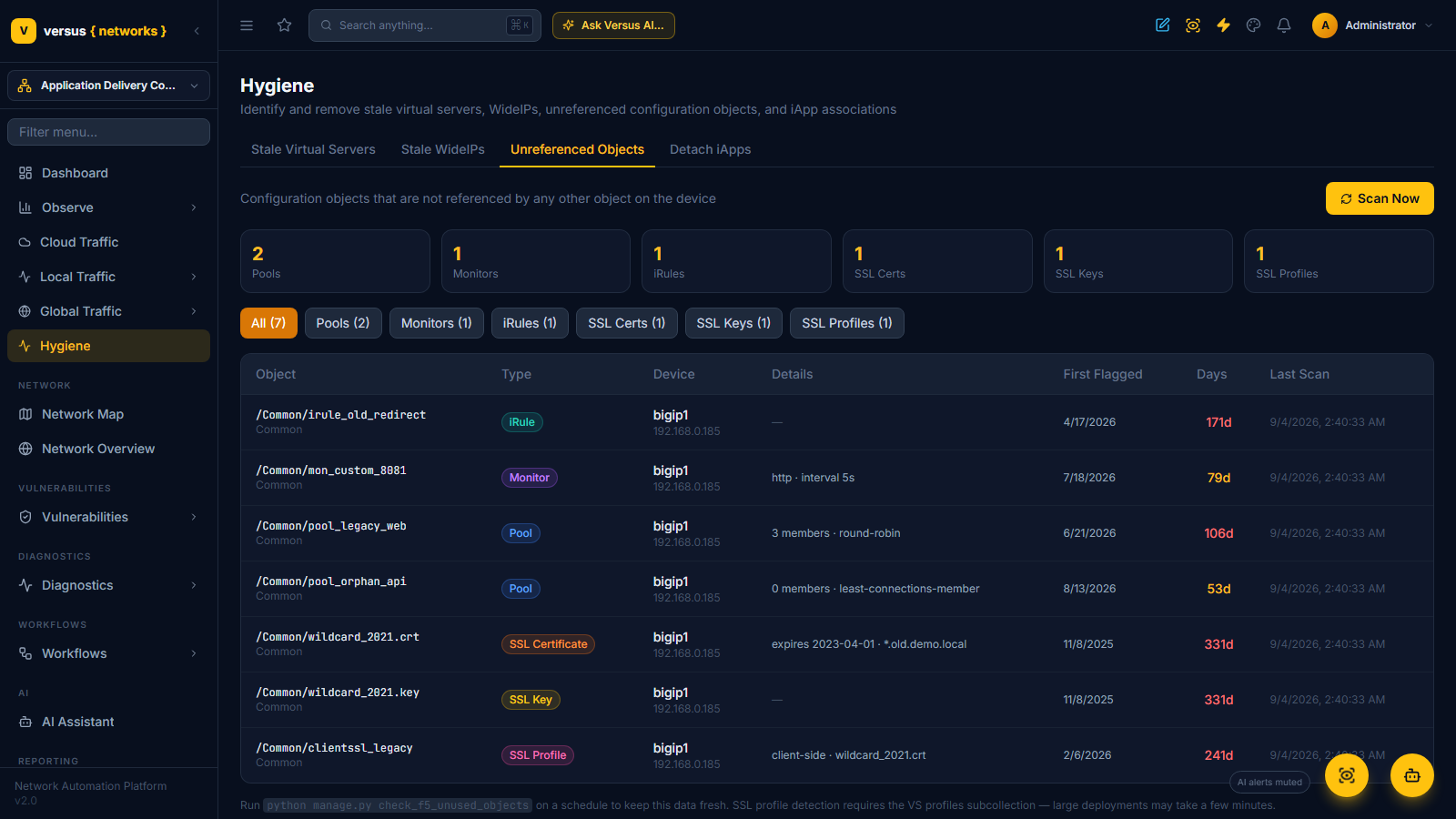Click the Filter menu input
This screenshot has width=1456, height=819.
[108, 132]
